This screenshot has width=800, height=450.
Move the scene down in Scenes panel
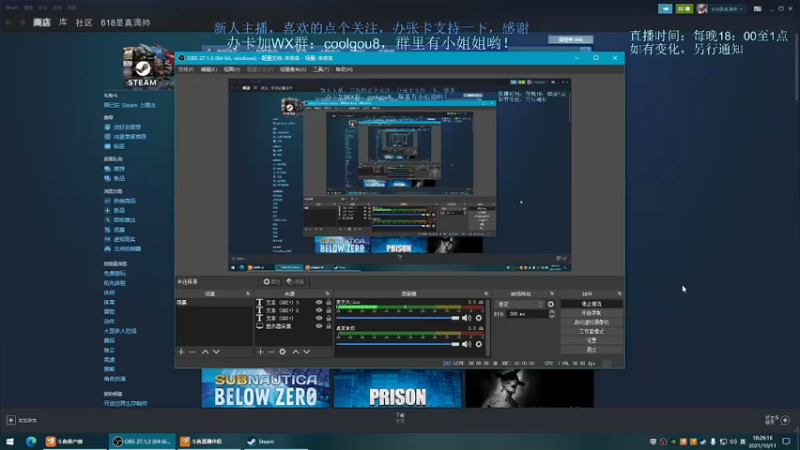pos(216,352)
